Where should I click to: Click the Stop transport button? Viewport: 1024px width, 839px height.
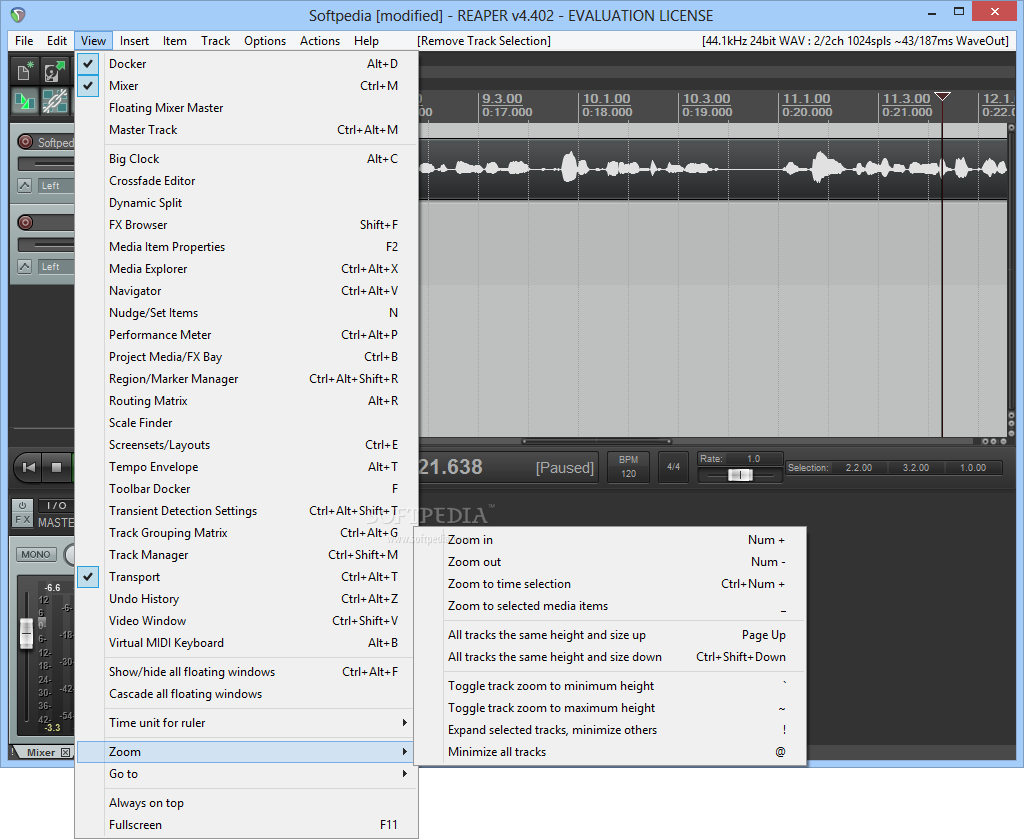click(x=56, y=467)
